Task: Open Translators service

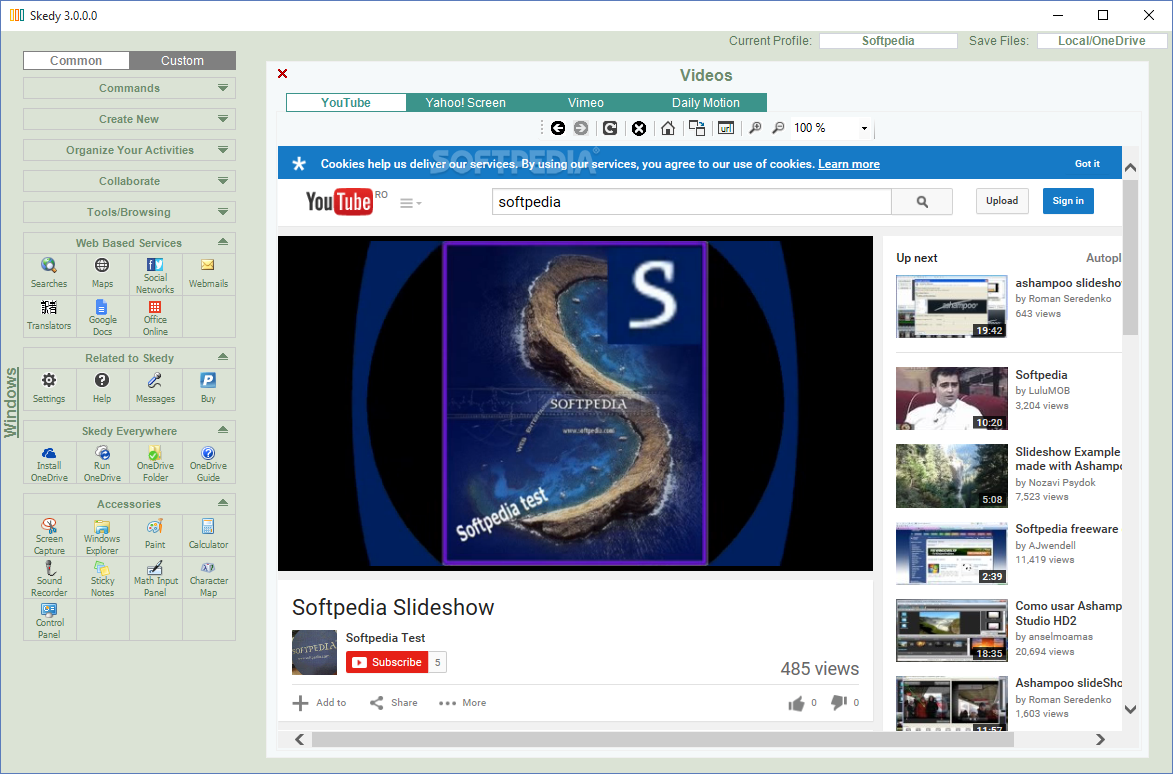Action: coord(49,316)
